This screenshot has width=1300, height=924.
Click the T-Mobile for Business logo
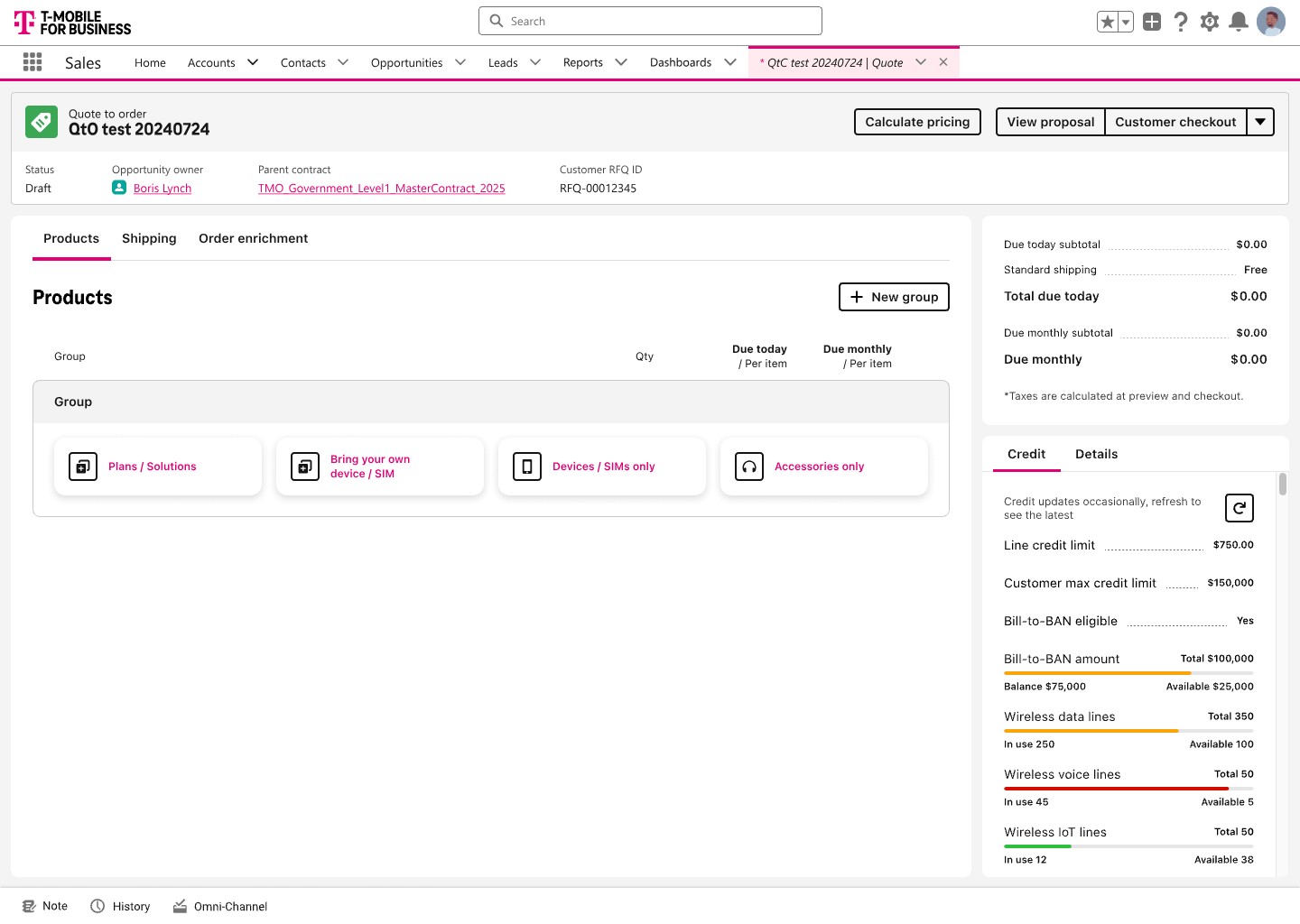tap(72, 23)
